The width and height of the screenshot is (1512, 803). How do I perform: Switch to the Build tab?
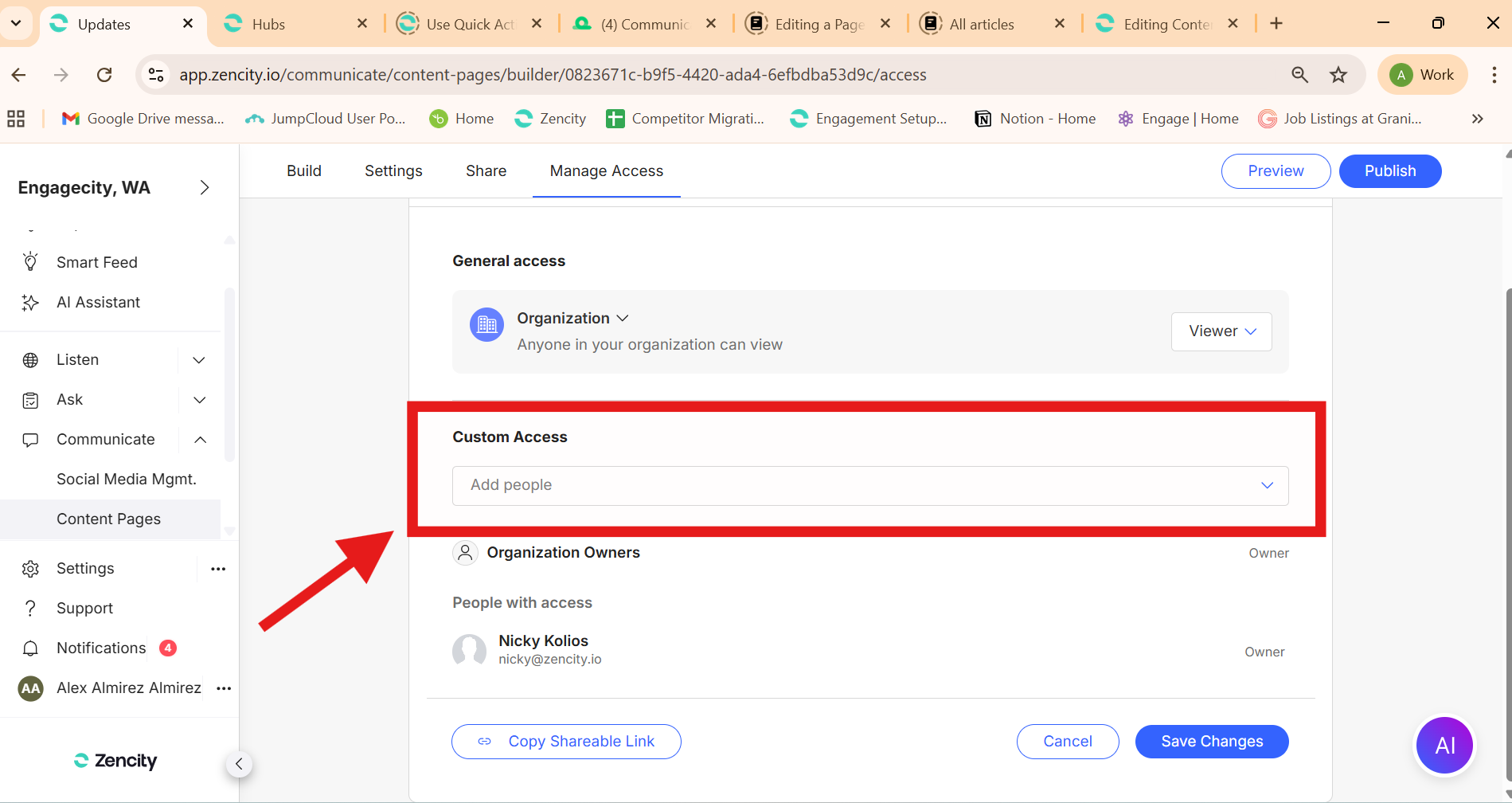pos(304,171)
